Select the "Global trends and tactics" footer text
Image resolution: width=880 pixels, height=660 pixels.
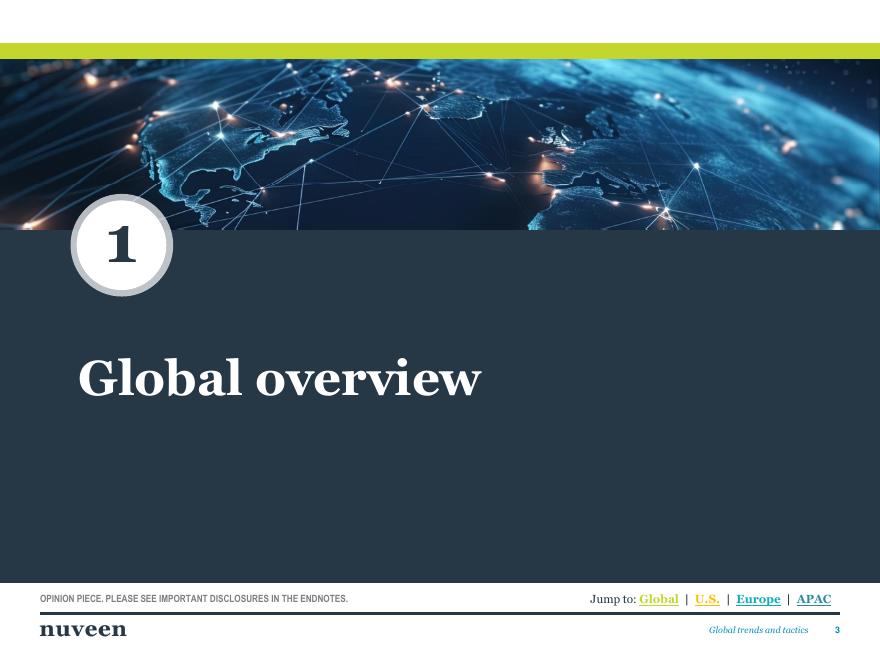[758, 630]
